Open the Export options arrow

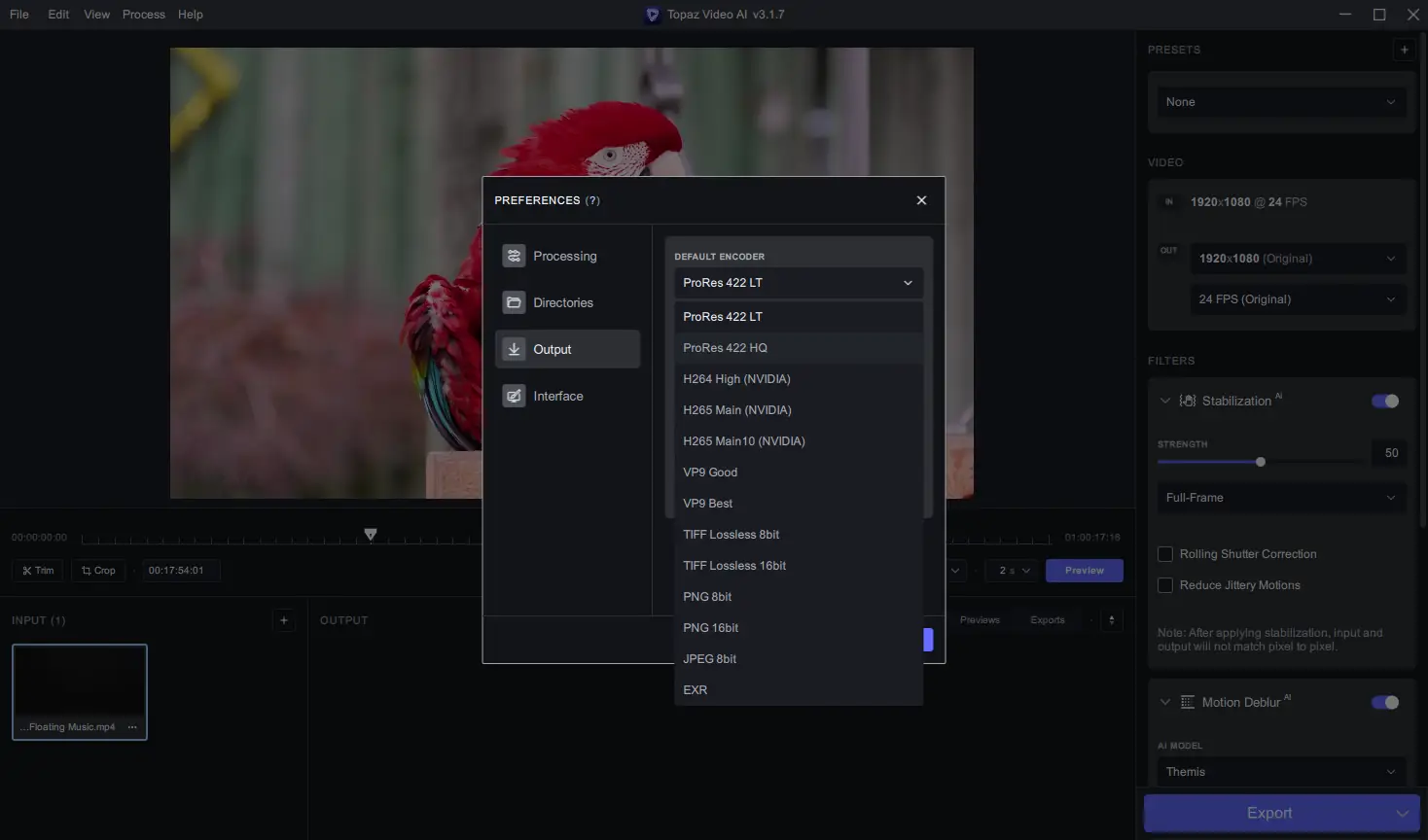coord(1403,813)
